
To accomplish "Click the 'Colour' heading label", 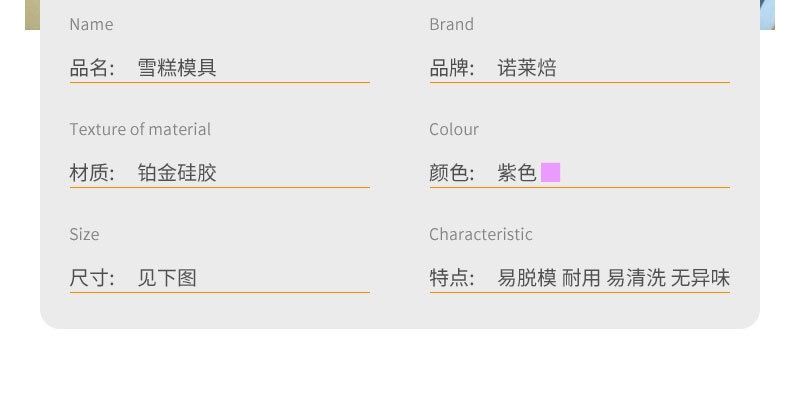I will click(x=454, y=129).
